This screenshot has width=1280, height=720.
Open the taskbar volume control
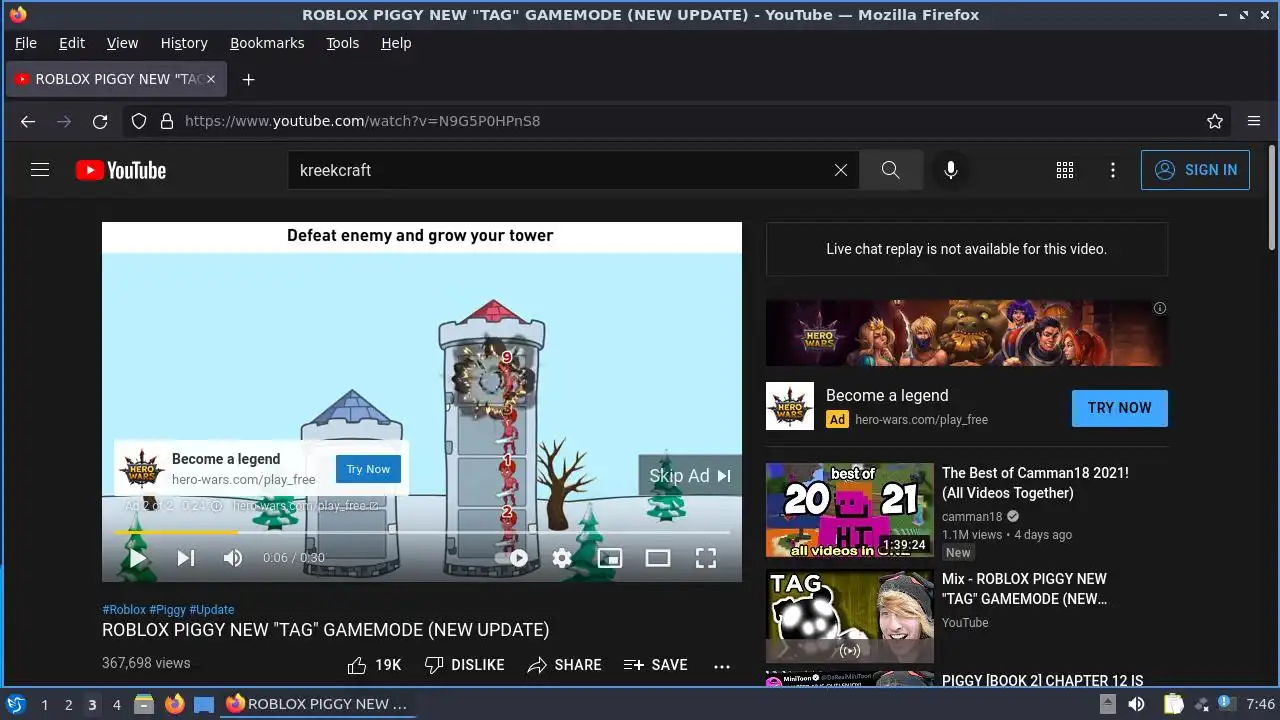1136,704
